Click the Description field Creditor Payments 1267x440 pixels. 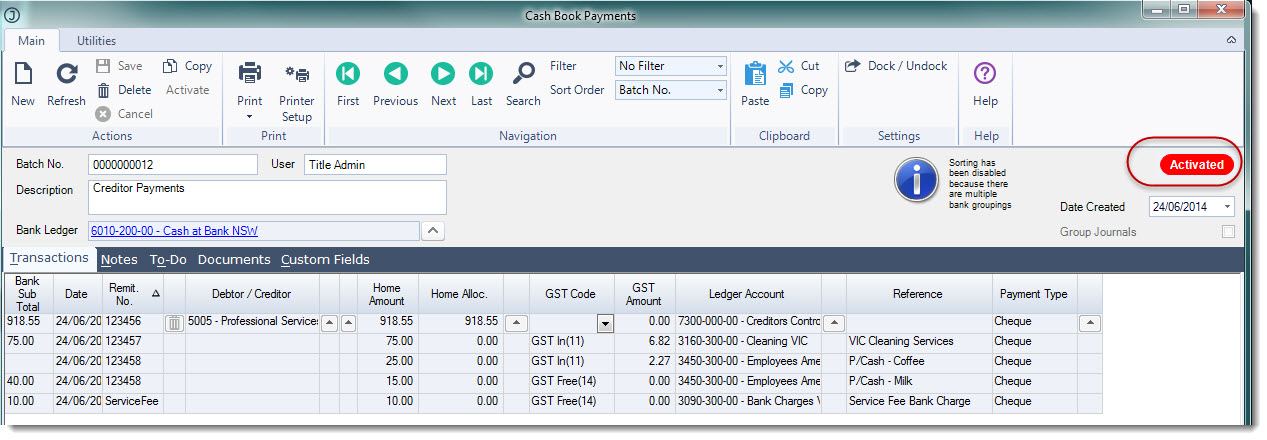click(267, 197)
